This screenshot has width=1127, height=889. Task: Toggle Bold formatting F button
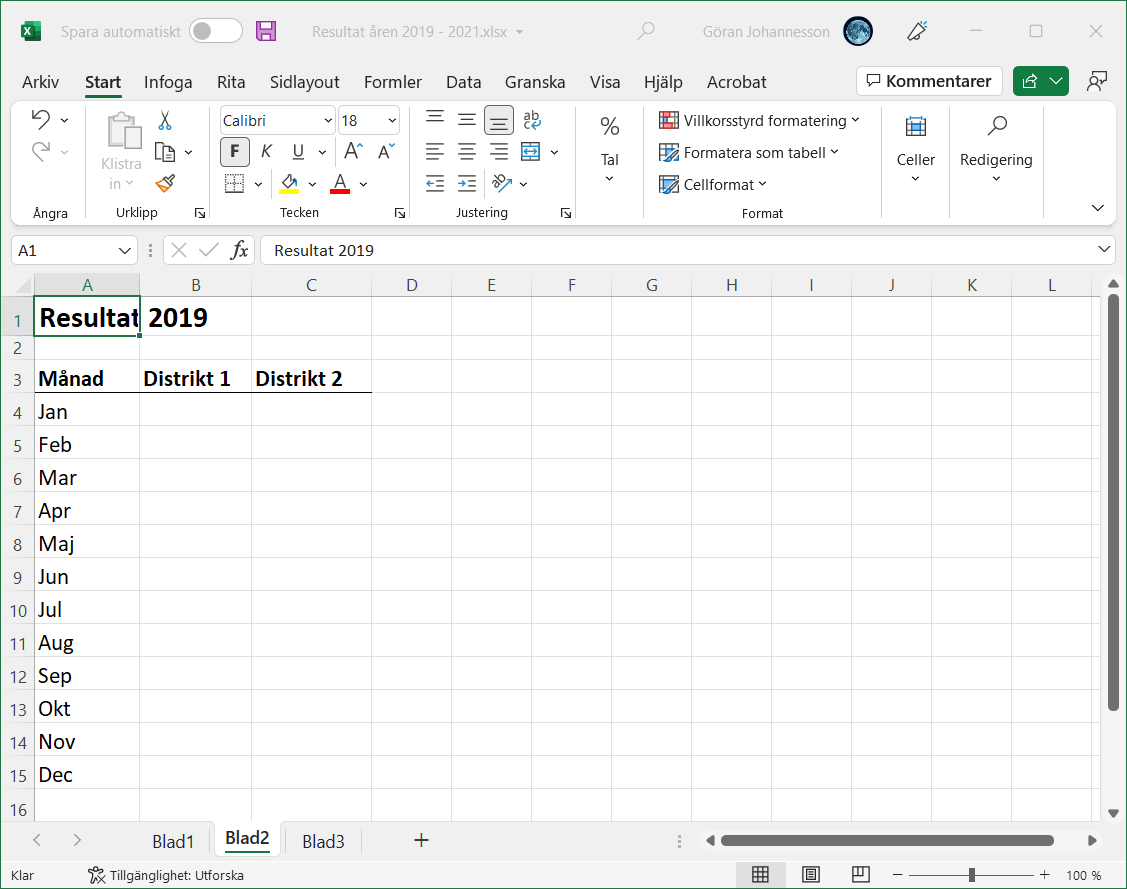[x=235, y=152]
